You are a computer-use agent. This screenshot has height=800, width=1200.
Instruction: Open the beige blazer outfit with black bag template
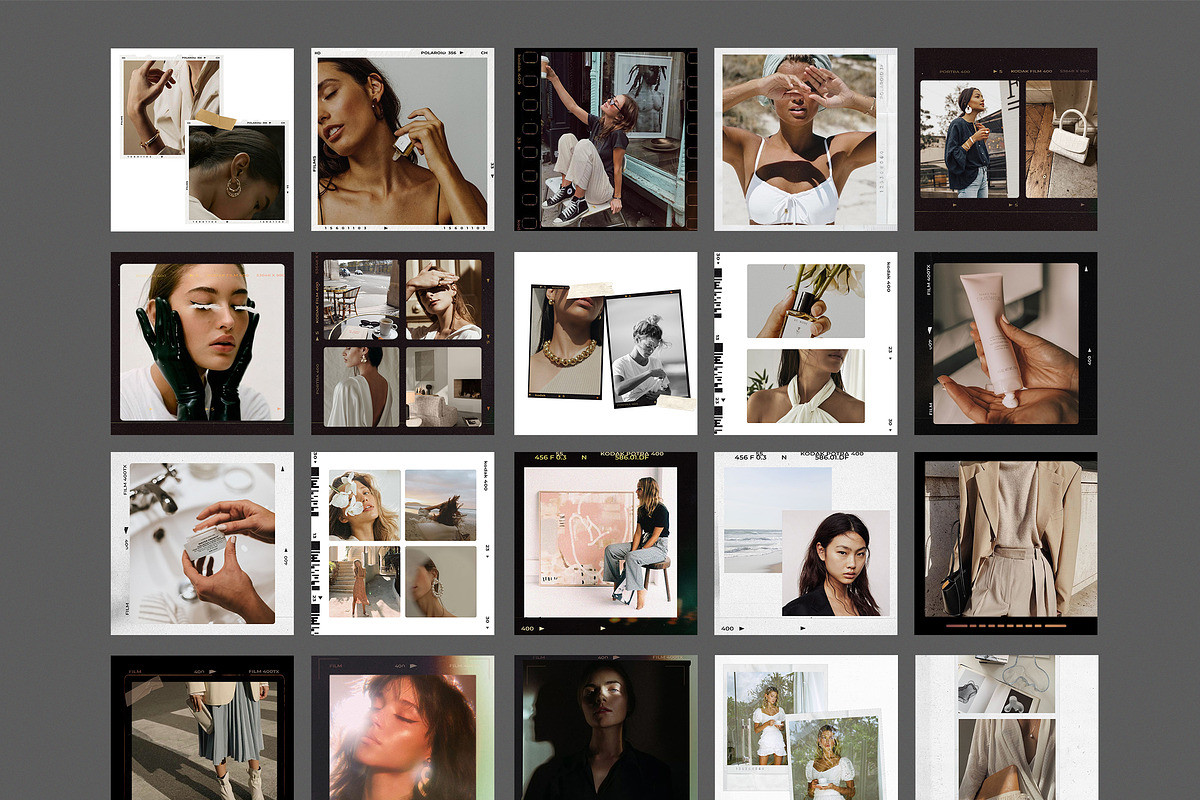pos(1006,543)
